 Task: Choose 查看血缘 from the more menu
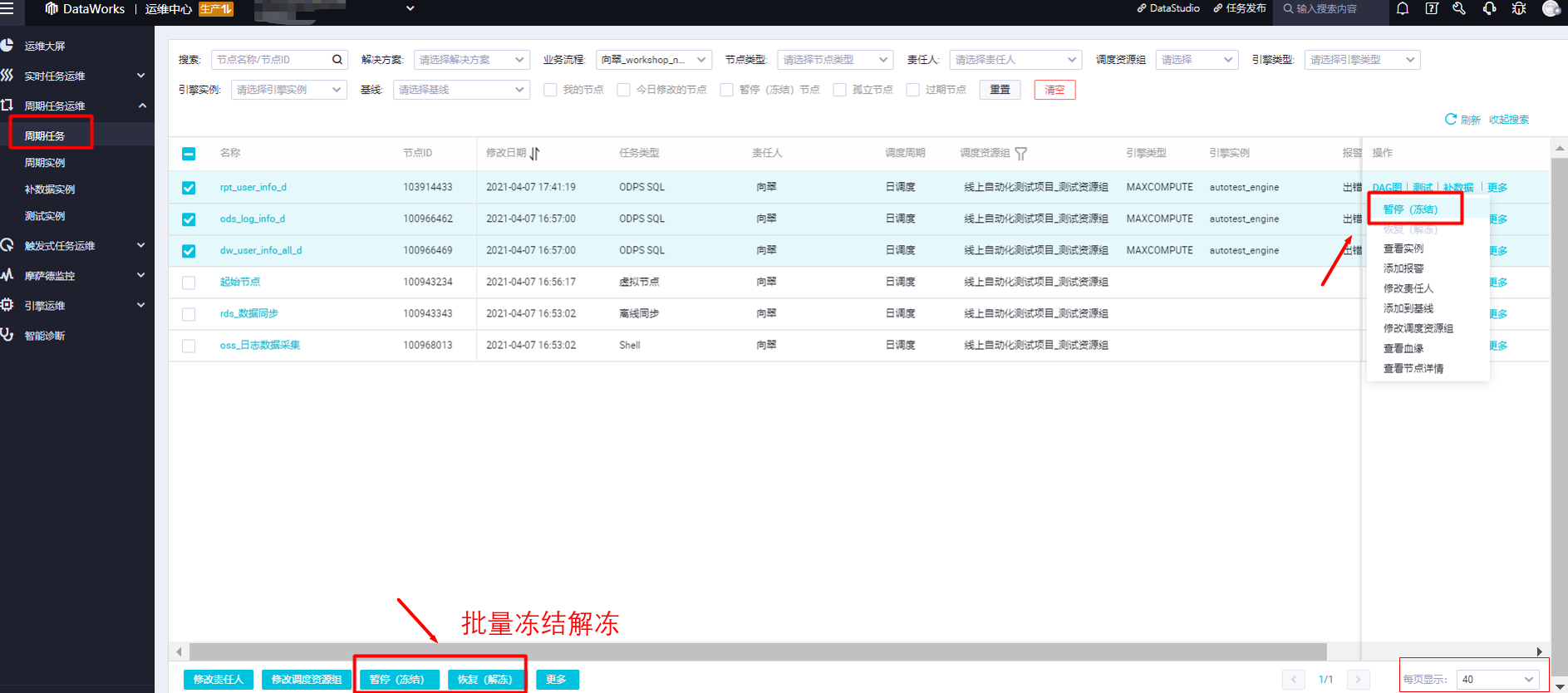point(1403,348)
